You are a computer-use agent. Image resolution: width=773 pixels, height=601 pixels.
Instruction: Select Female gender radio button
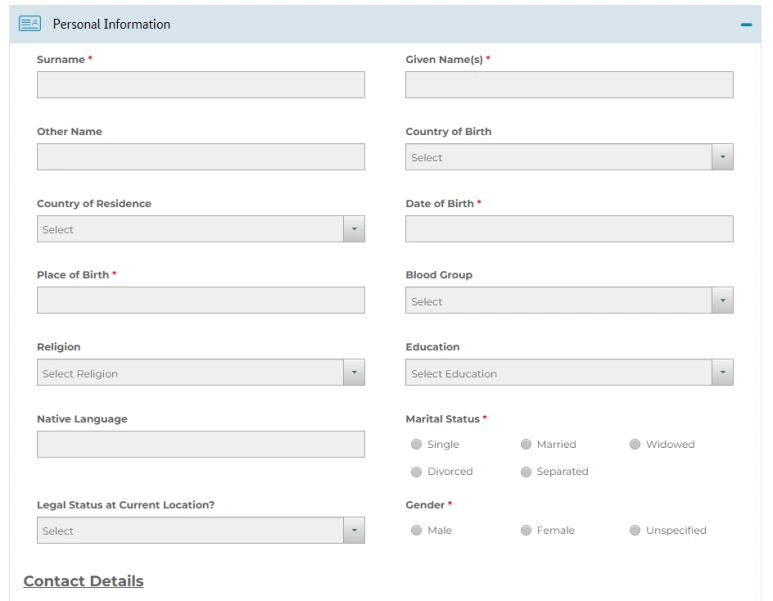coord(526,530)
